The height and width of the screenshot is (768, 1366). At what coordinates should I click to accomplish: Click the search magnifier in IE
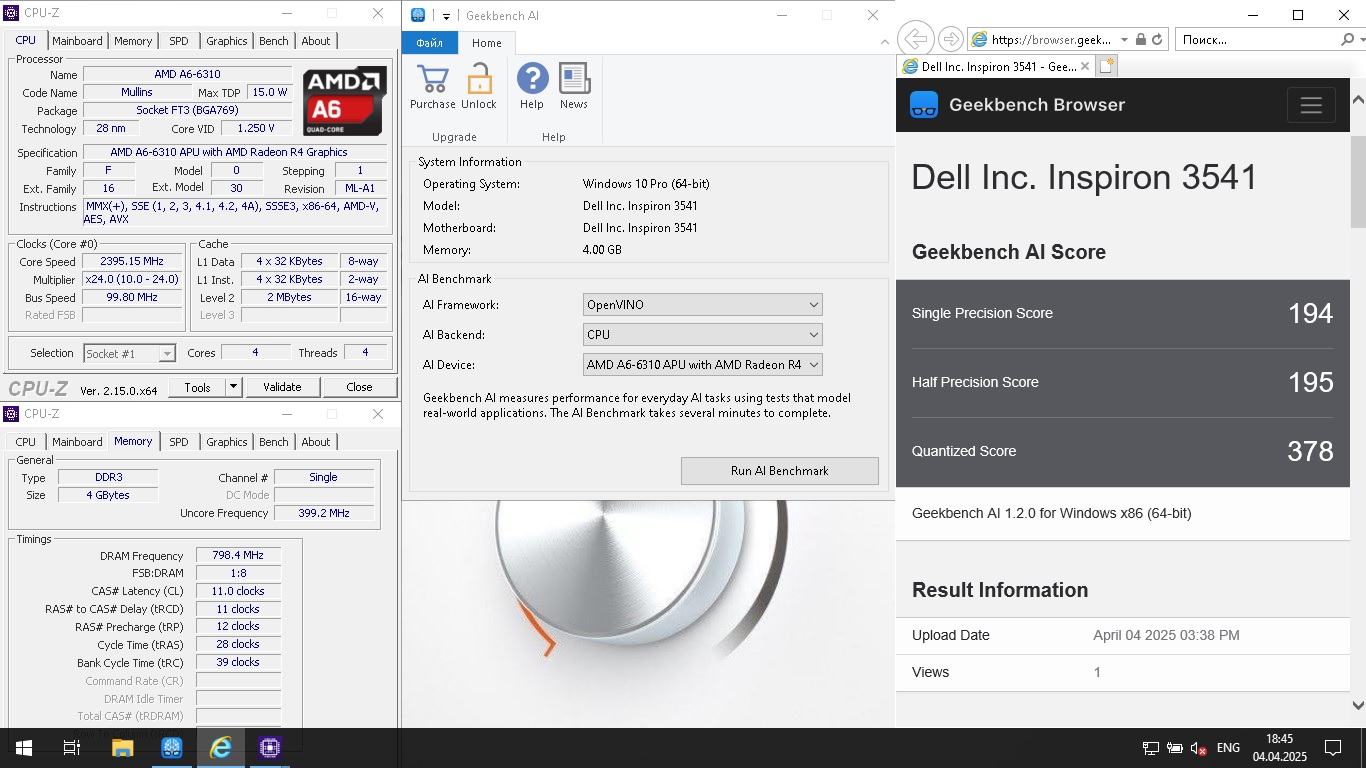pos(1346,40)
